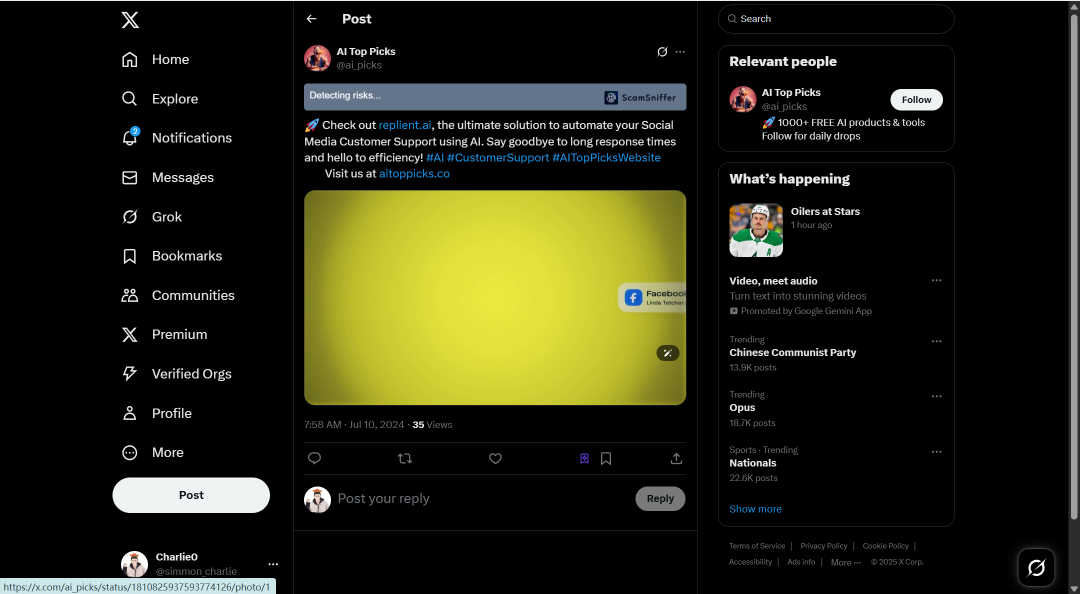Open Privacy Policy footer link
The height and width of the screenshot is (594, 1080).
point(826,546)
